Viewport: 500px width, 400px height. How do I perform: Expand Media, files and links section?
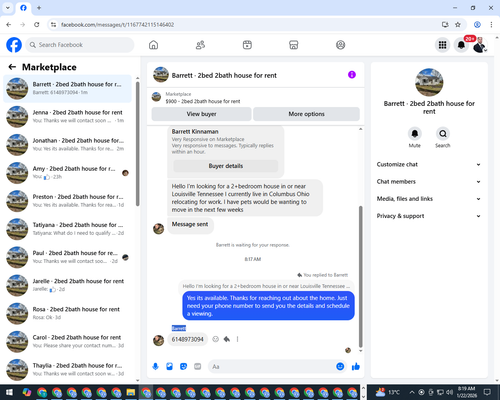coord(429,199)
